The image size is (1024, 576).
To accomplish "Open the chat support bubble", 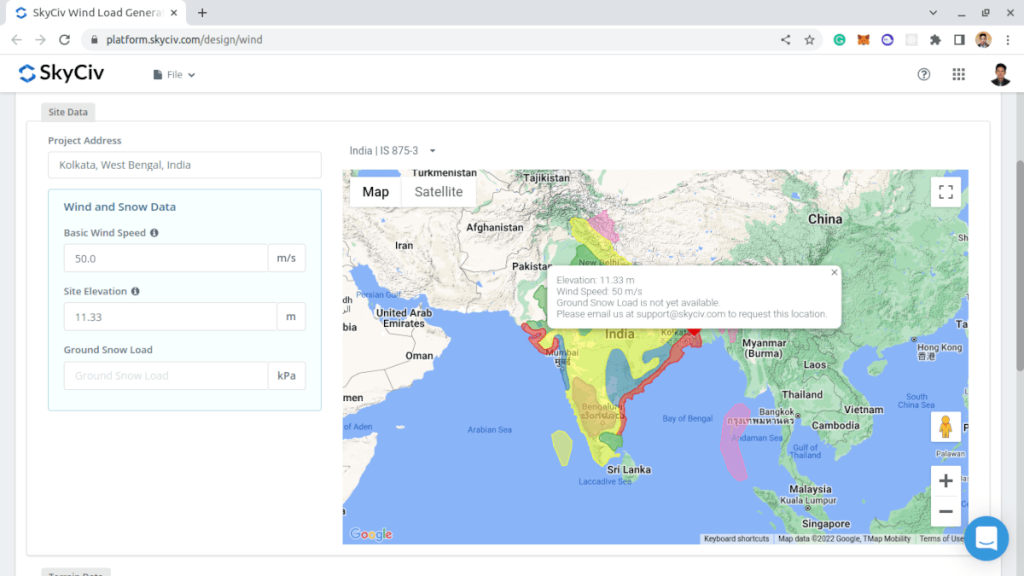I will (x=986, y=538).
